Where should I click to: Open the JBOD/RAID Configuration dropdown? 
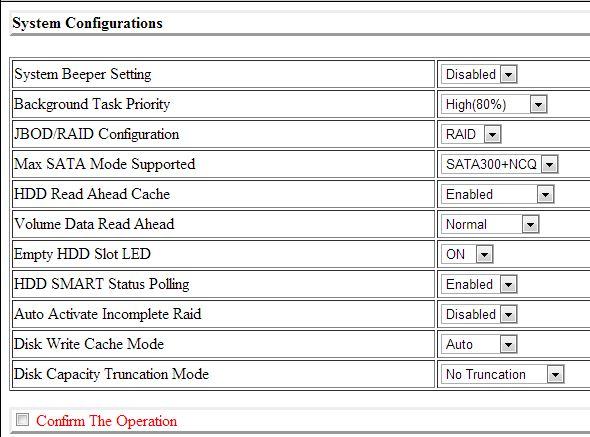click(x=471, y=134)
